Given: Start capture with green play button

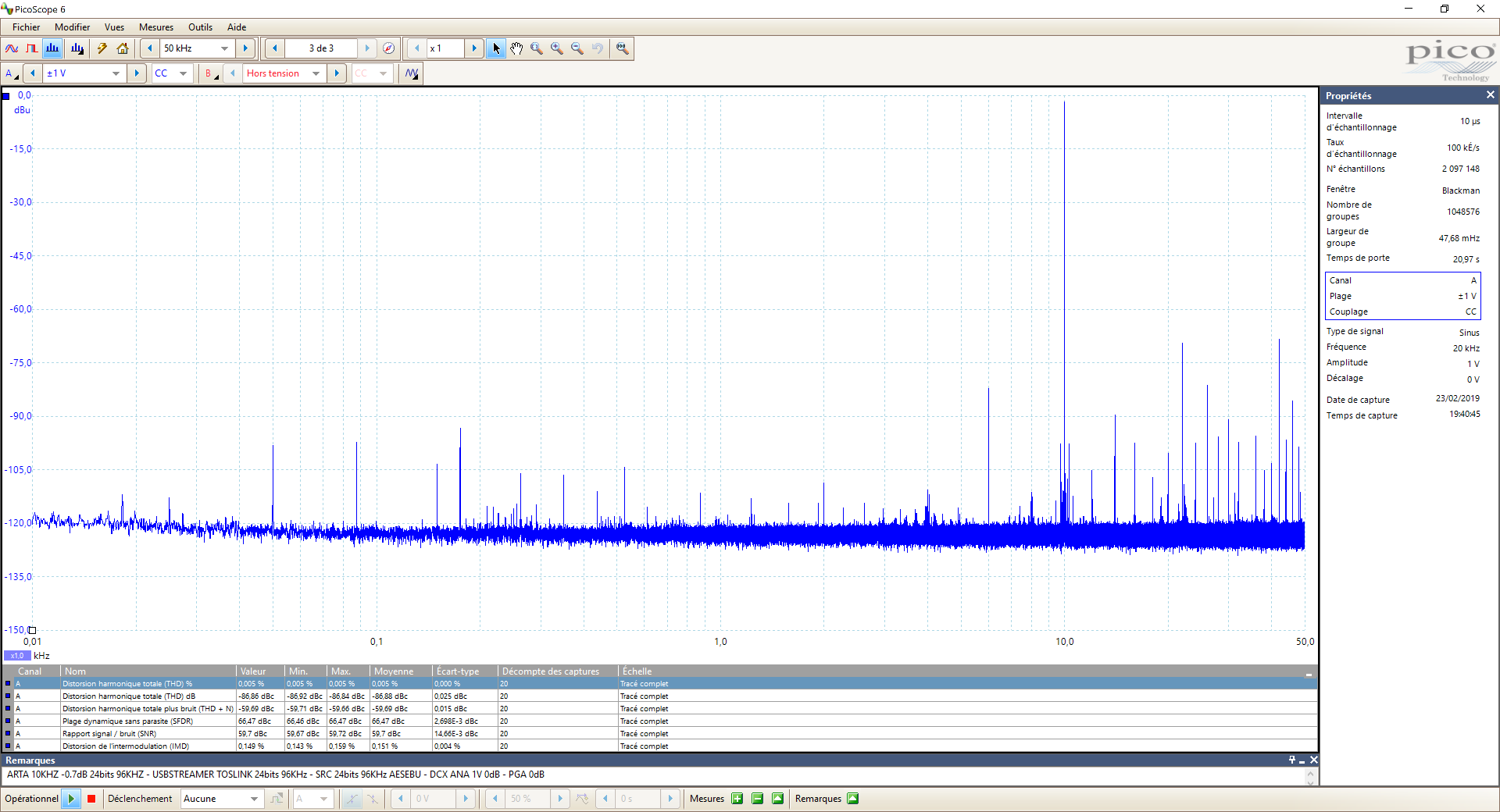Looking at the screenshot, I should pyautogui.click(x=71, y=799).
